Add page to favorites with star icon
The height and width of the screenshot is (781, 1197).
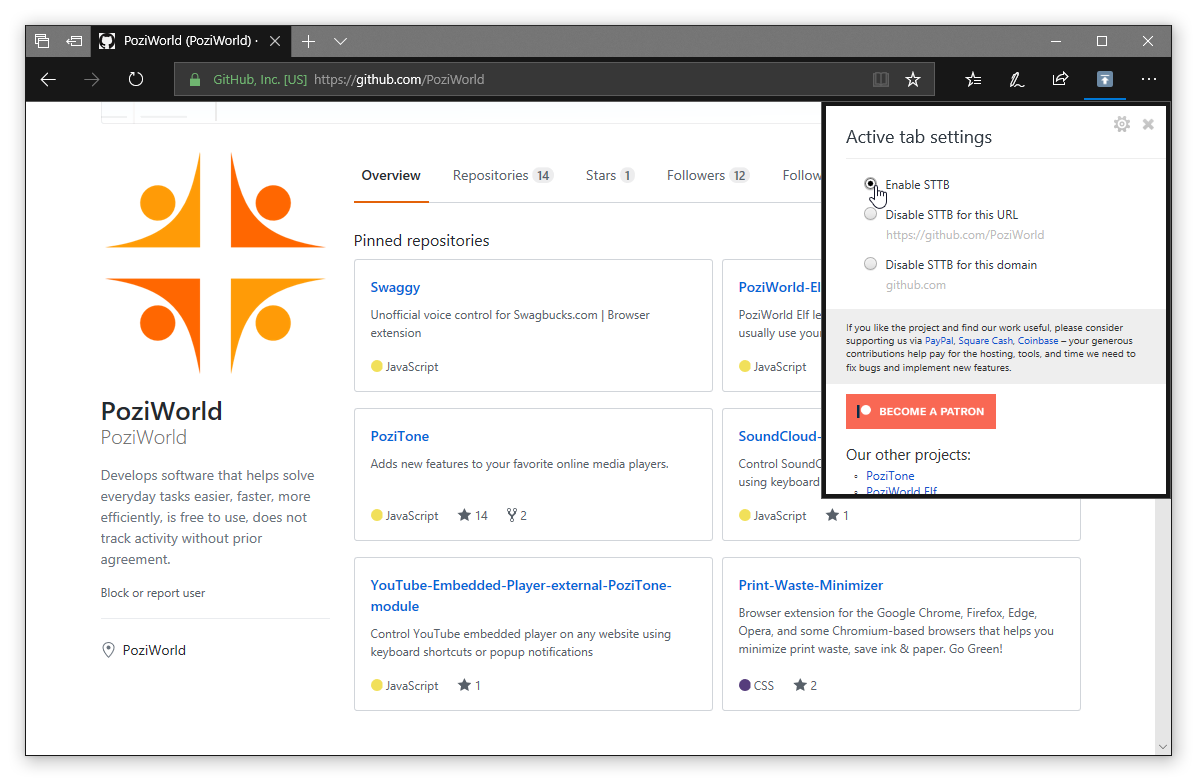coord(913,79)
